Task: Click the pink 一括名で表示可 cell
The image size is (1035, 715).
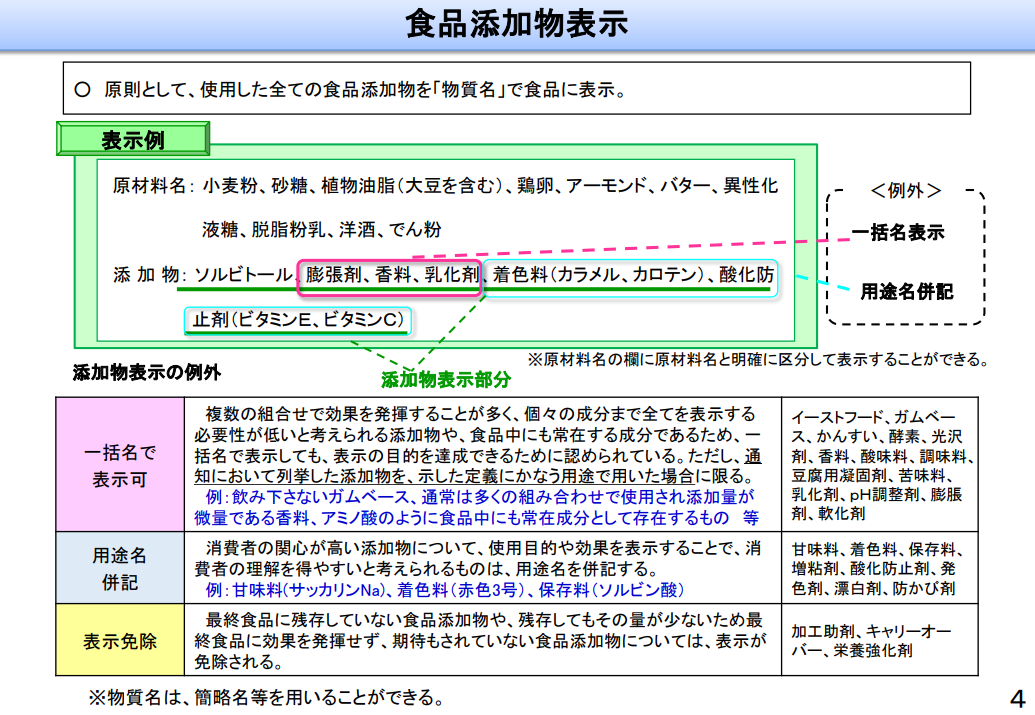Action: [120, 466]
